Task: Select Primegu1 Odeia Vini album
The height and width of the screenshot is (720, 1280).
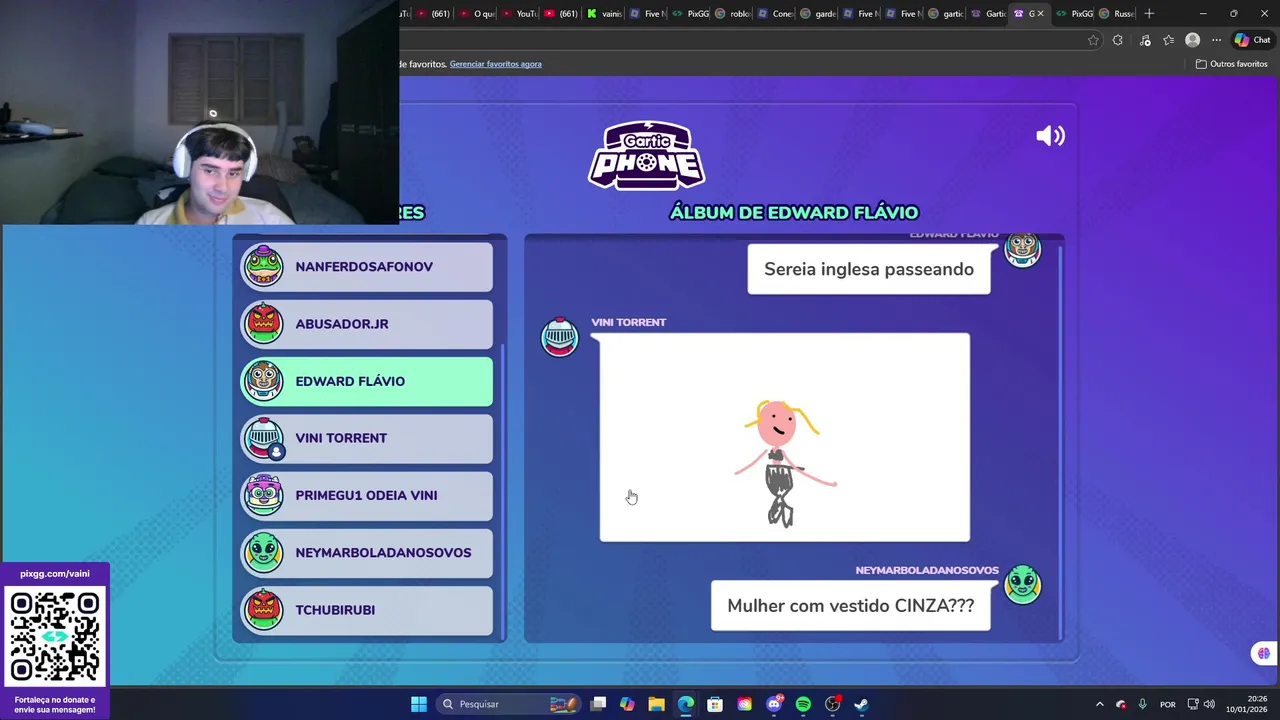Action: 366,495
